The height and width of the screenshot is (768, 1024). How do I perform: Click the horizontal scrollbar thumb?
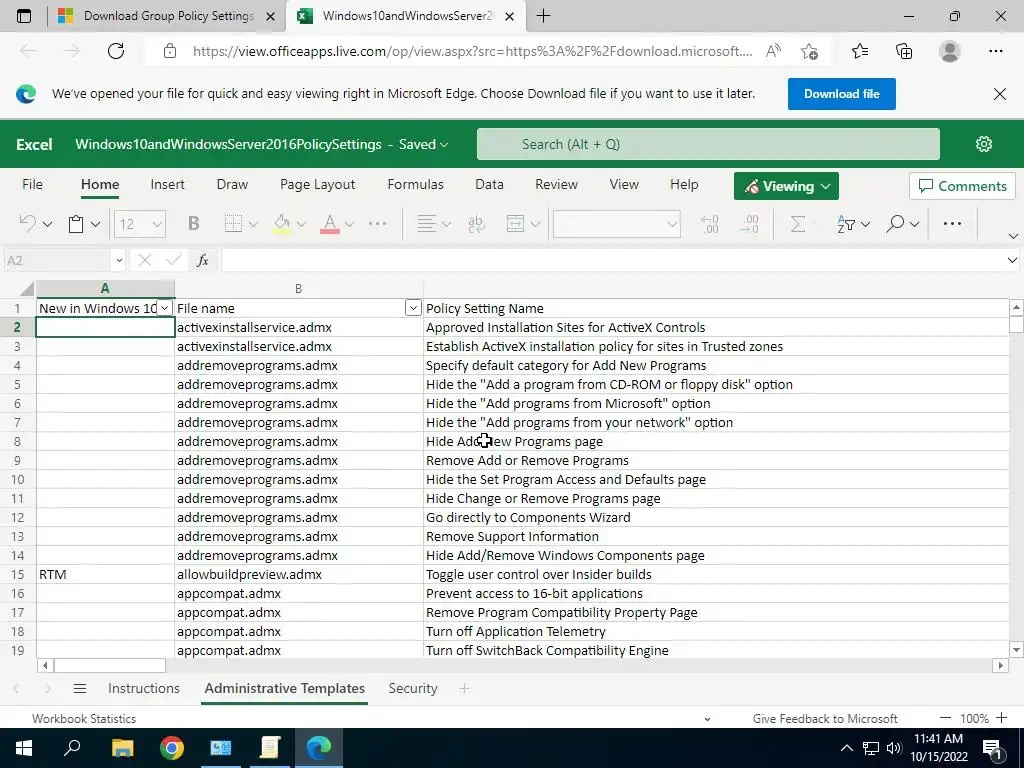tap(110, 665)
